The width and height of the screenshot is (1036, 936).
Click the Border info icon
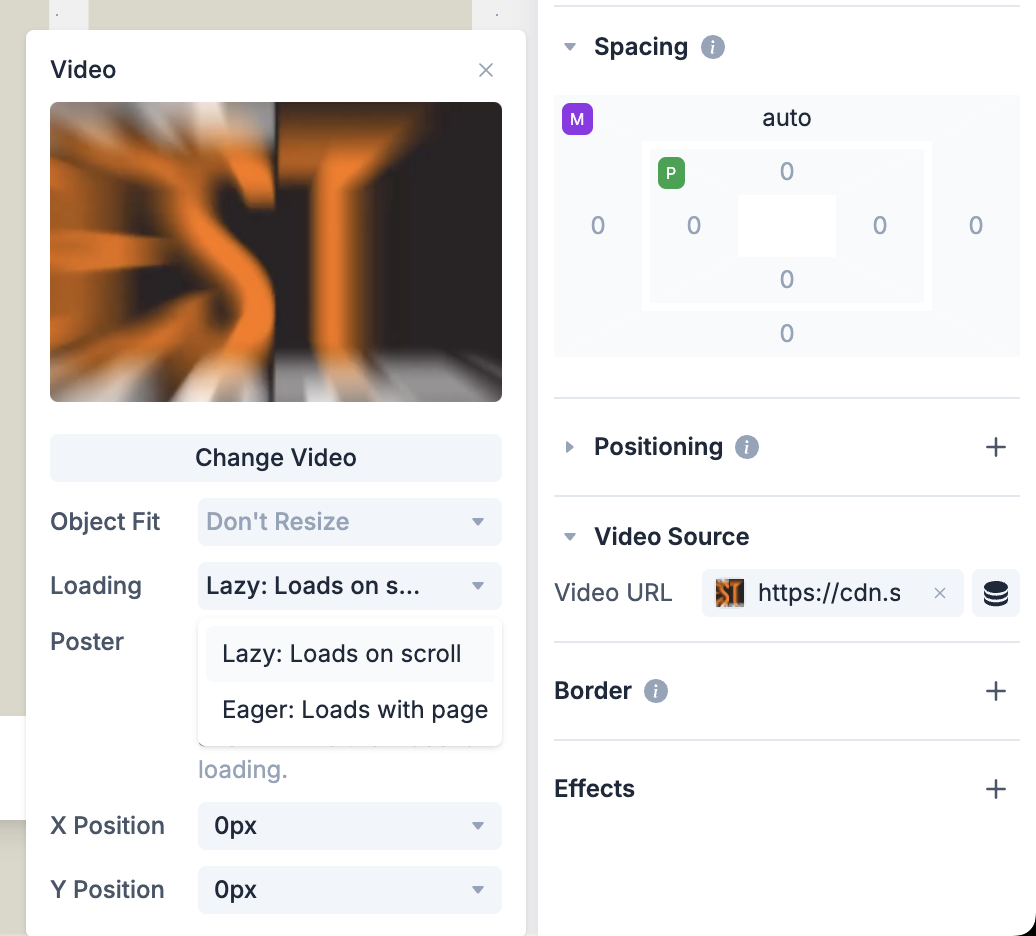coord(656,691)
